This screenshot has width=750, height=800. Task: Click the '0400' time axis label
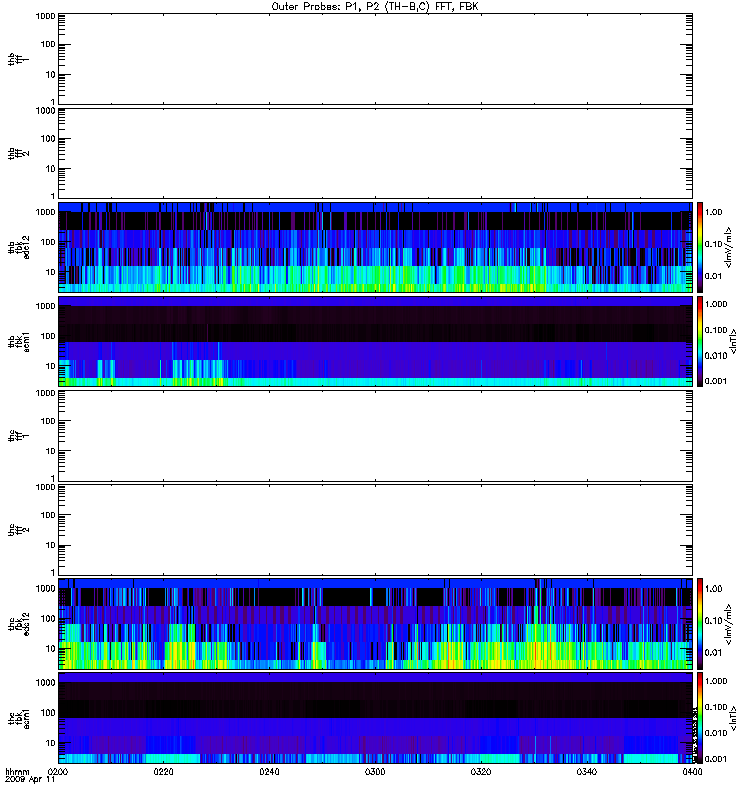[692, 772]
